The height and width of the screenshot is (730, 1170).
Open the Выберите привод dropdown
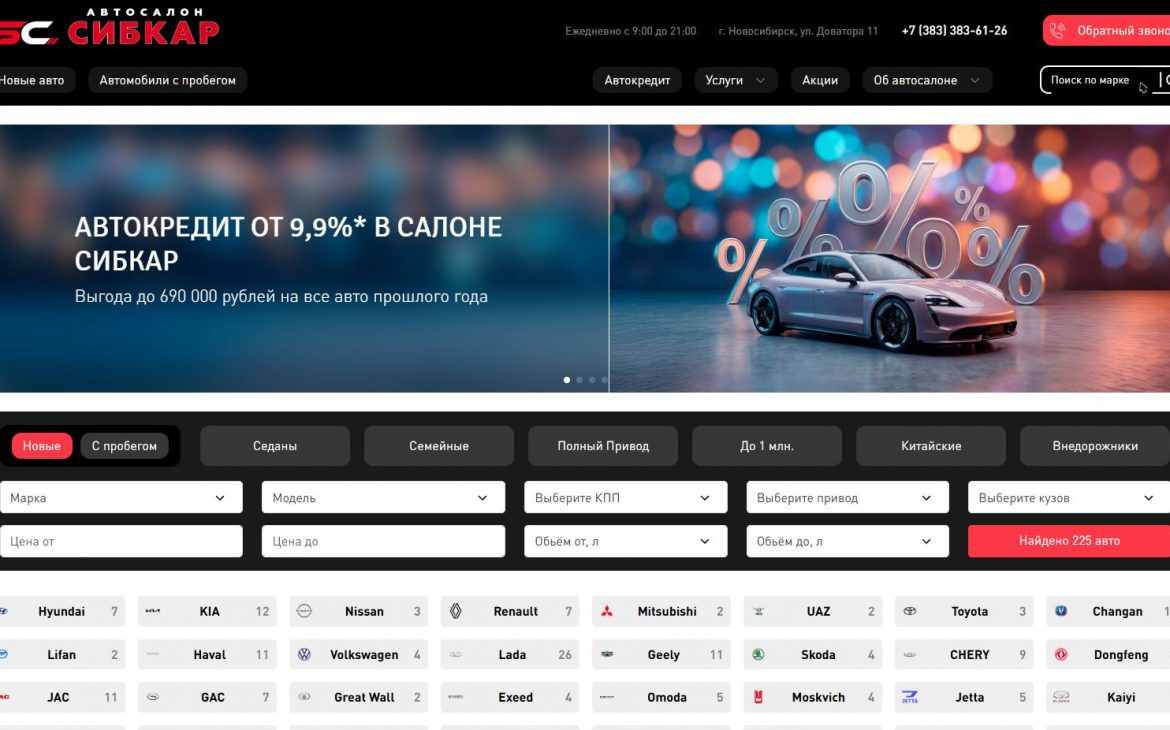coord(847,497)
